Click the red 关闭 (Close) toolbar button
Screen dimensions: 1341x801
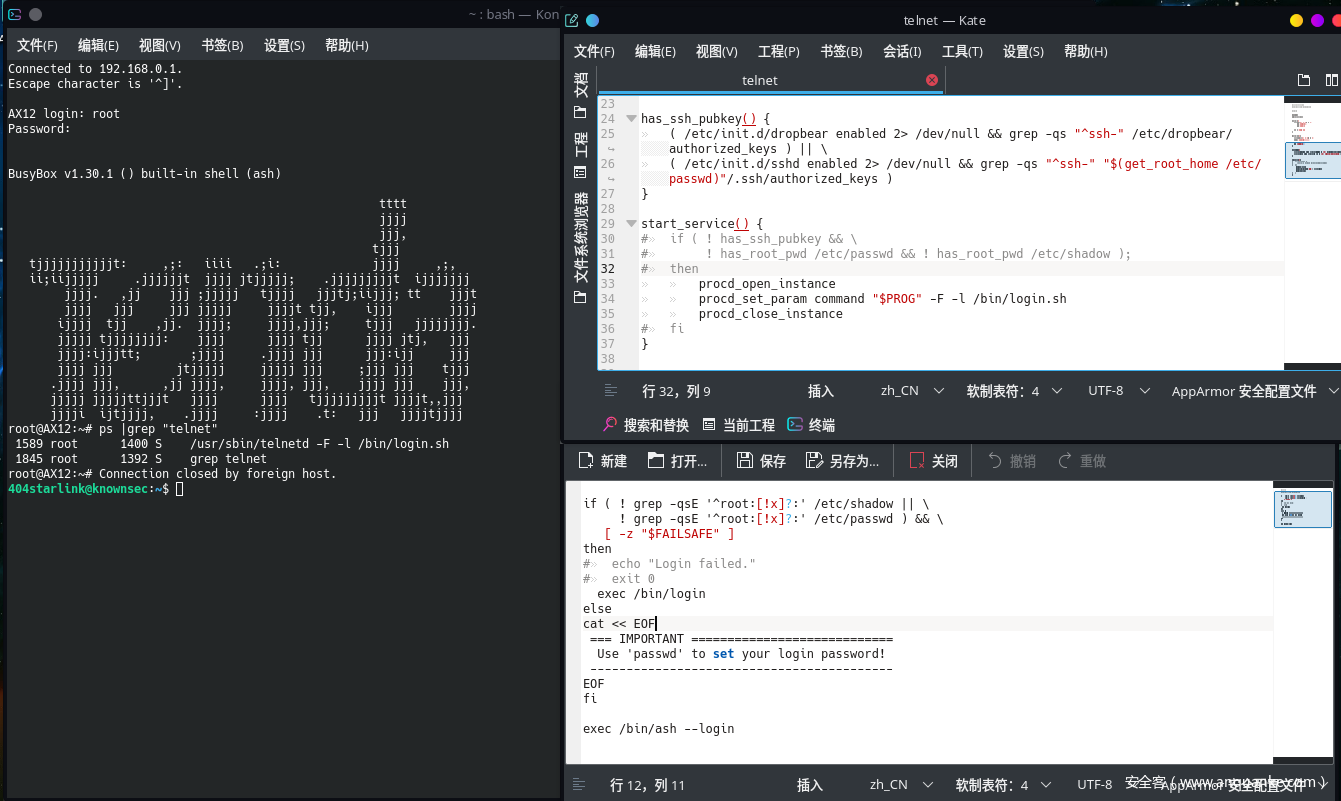pyautogui.click(x=933, y=461)
